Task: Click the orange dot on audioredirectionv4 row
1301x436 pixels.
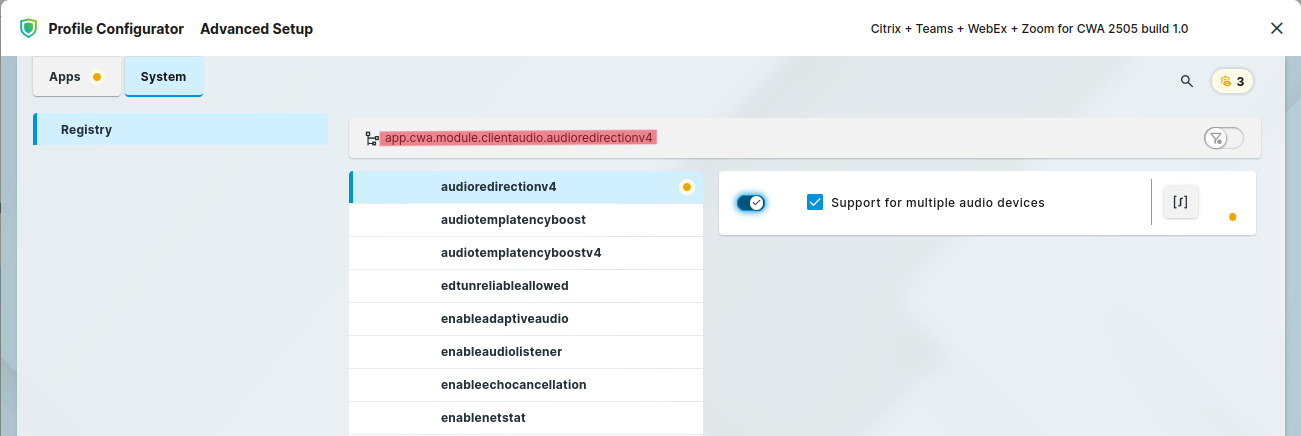Action: pos(687,187)
